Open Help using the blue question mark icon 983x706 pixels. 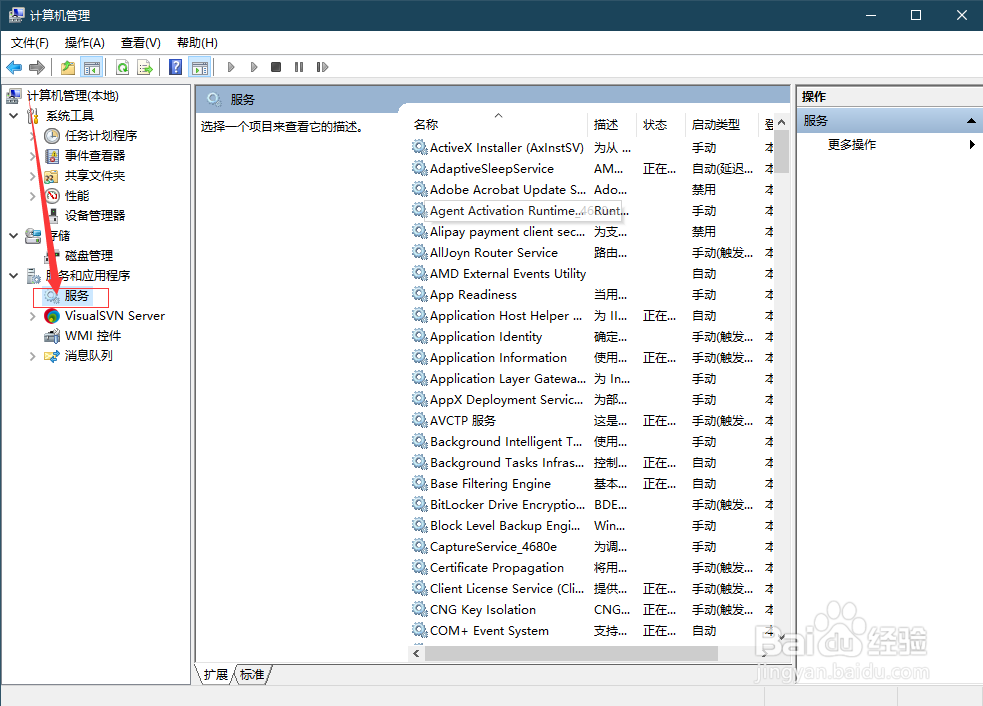point(176,67)
